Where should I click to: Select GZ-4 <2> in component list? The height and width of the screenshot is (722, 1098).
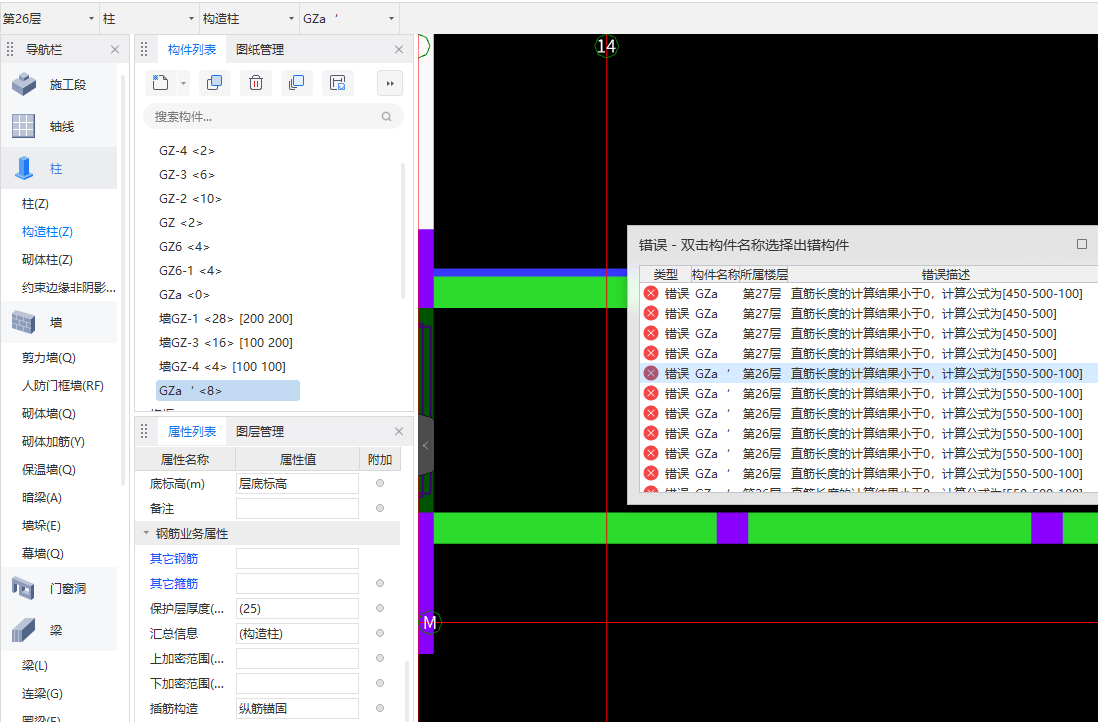tap(187, 151)
